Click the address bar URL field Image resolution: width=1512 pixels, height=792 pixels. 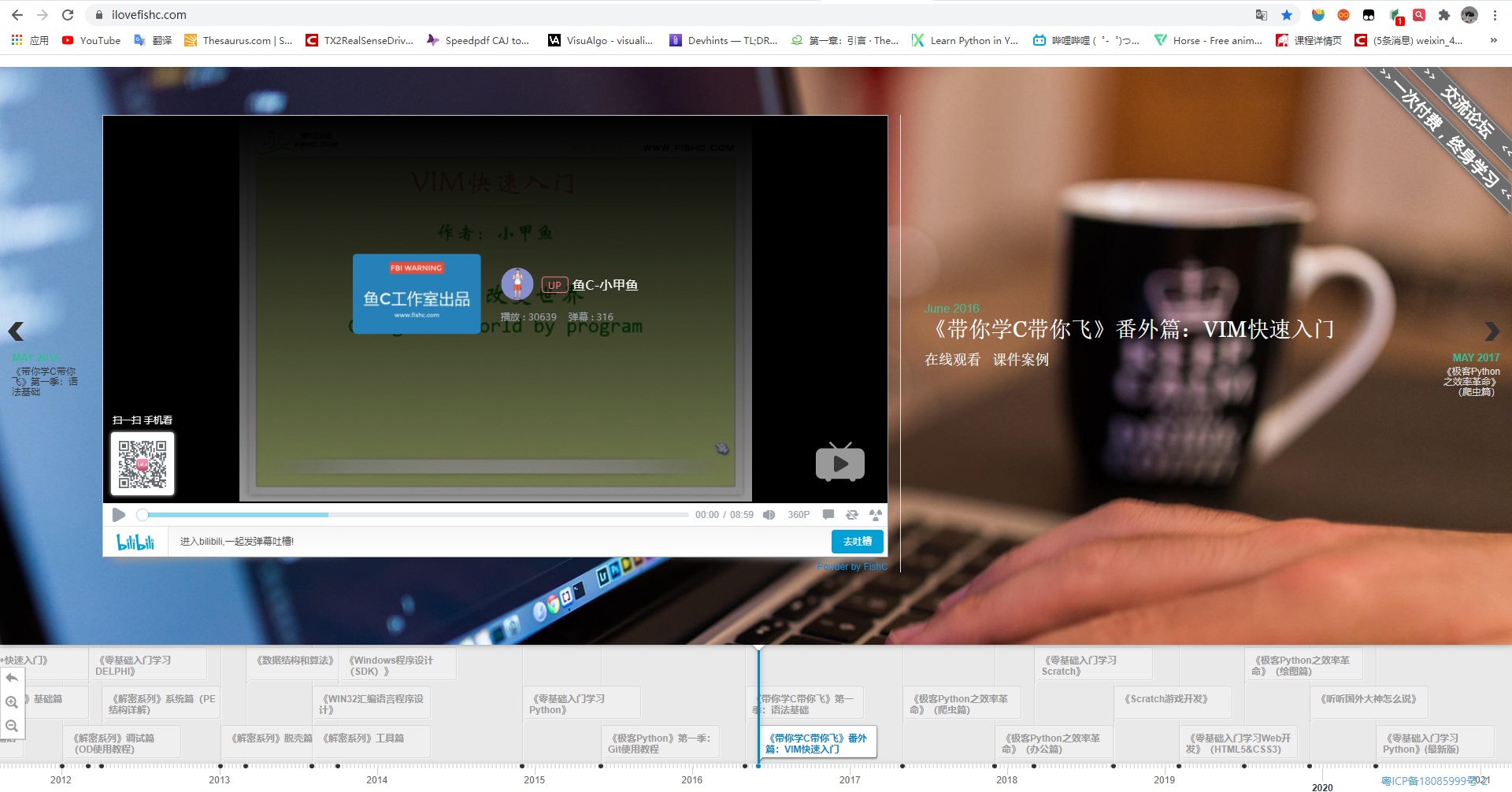pyautogui.click(x=669, y=15)
